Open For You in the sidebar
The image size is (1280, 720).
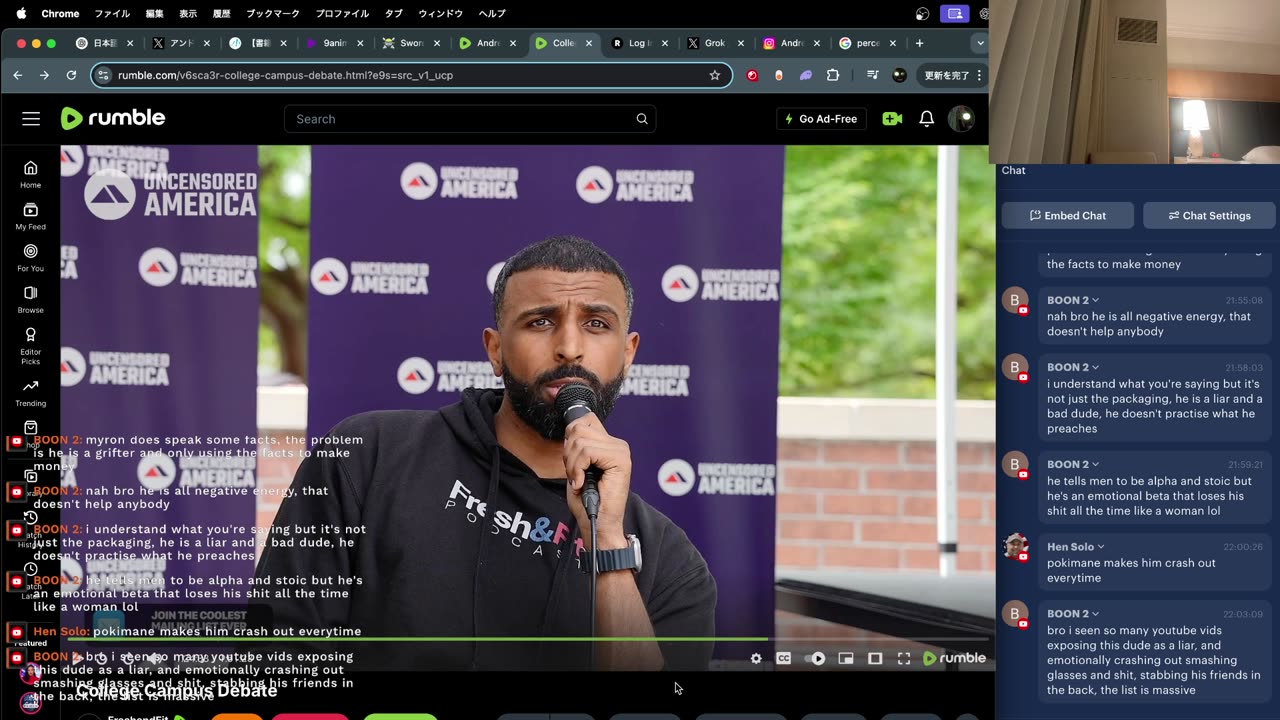31,258
